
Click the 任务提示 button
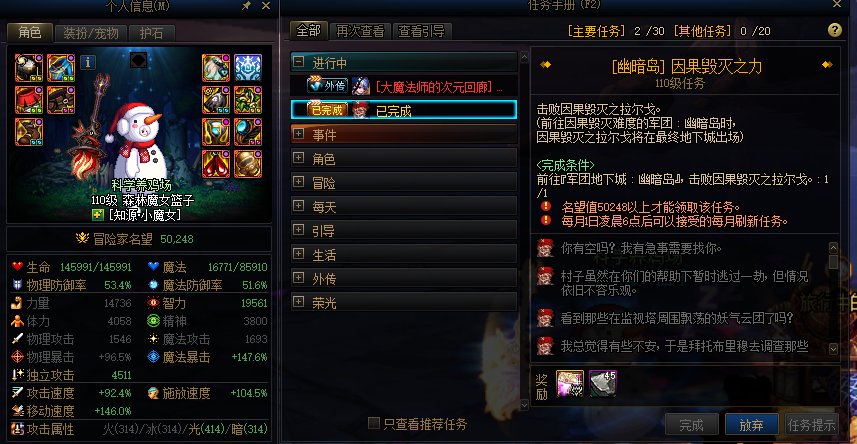(811, 424)
